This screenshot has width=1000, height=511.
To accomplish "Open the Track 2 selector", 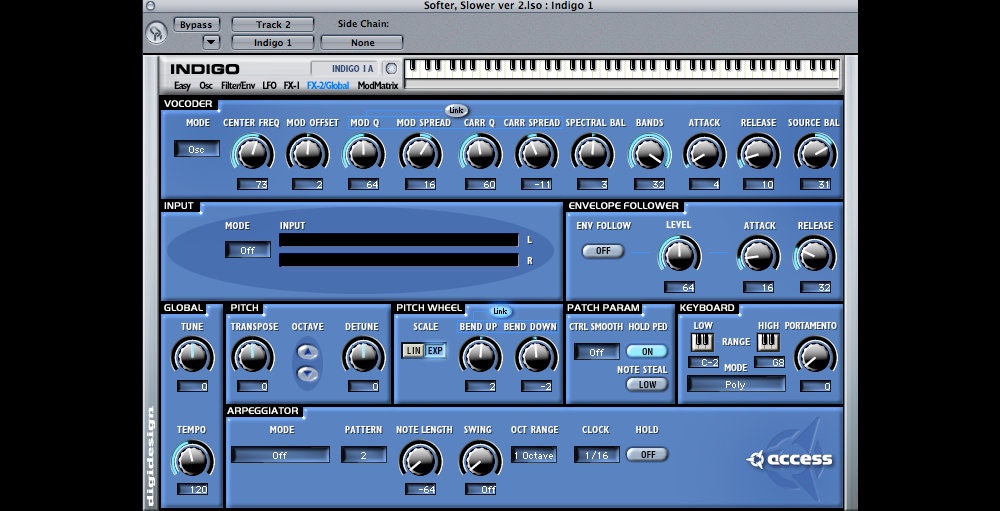I will pos(272,24).
